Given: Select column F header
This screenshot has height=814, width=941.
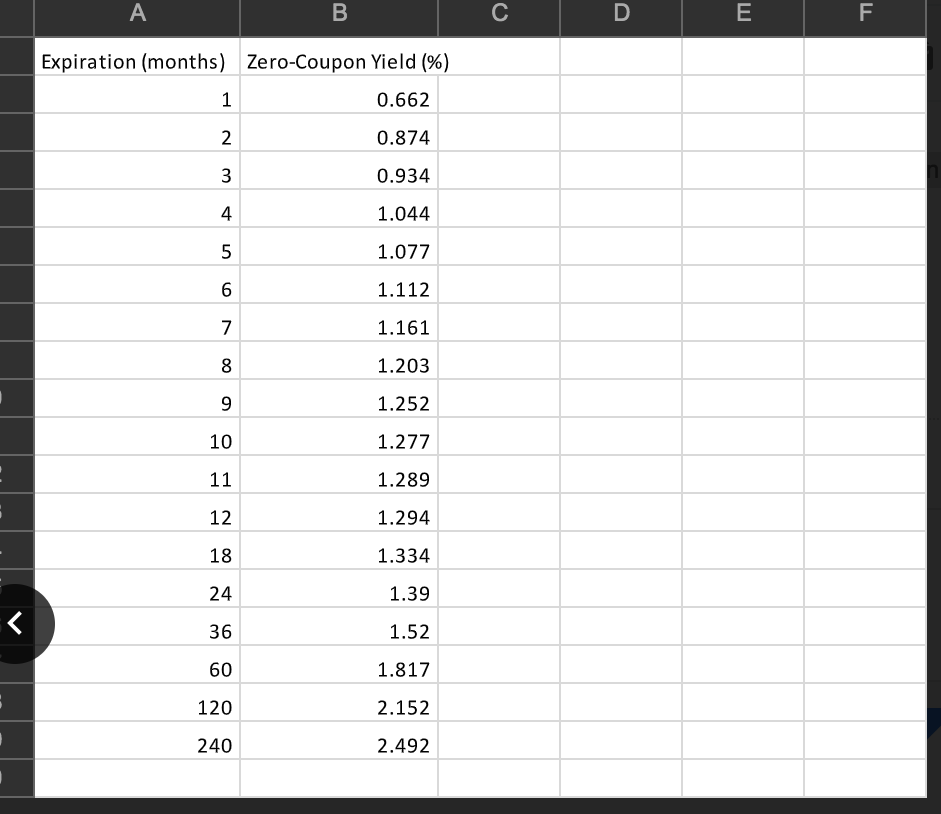Looking at the screenshot, I should click(864, 13).
